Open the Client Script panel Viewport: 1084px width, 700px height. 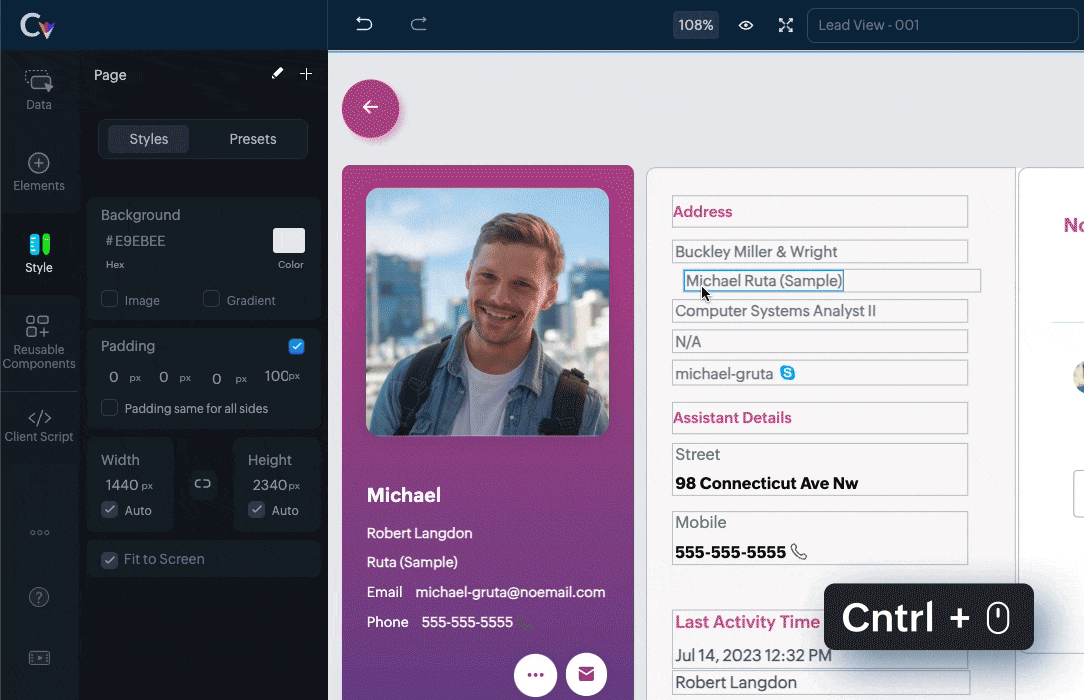(x=39, y=425)
